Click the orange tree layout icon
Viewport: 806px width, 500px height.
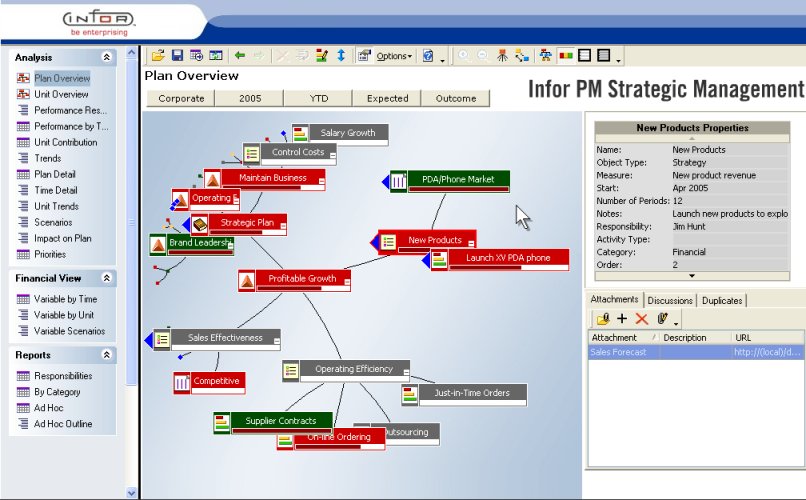[502, 55]
